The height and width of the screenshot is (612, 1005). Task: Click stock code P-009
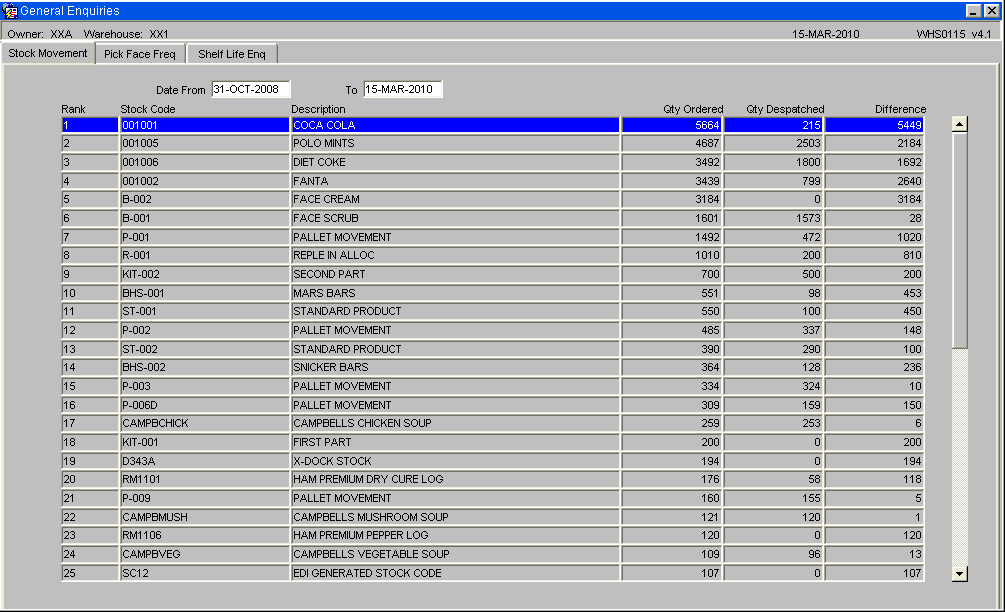(204, 498)
